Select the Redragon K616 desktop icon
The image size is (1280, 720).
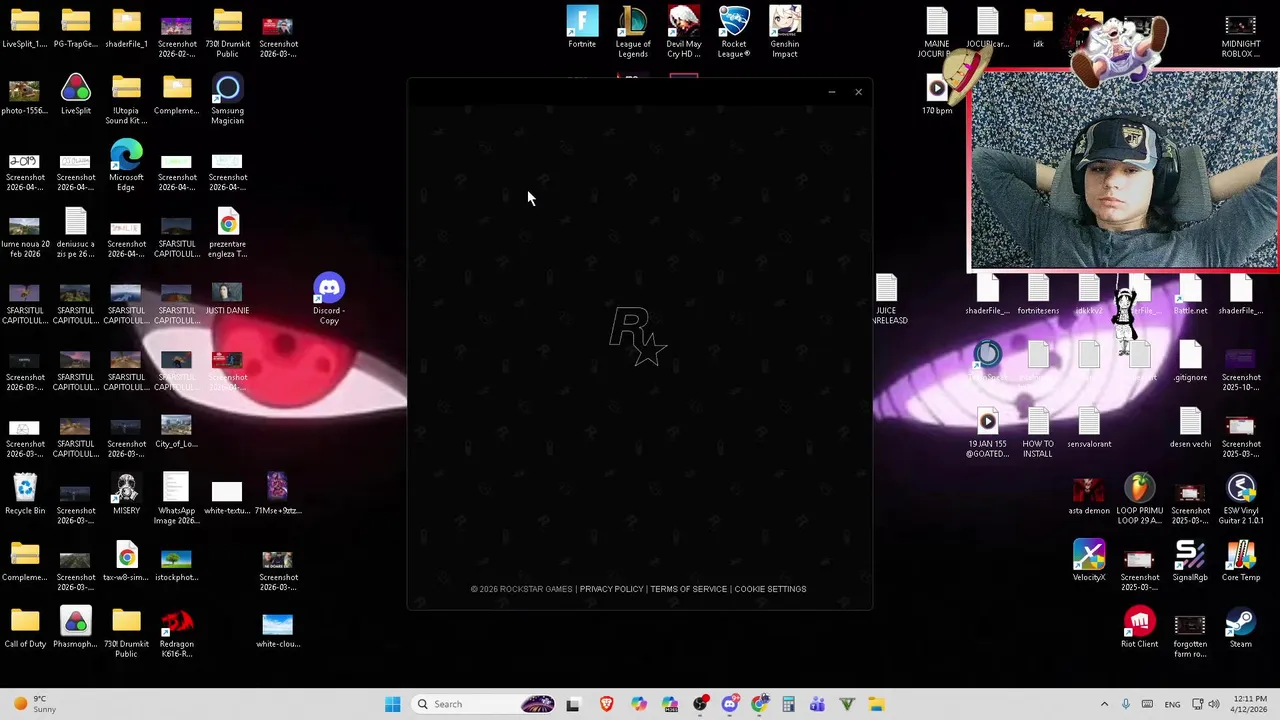click(176, 632)
